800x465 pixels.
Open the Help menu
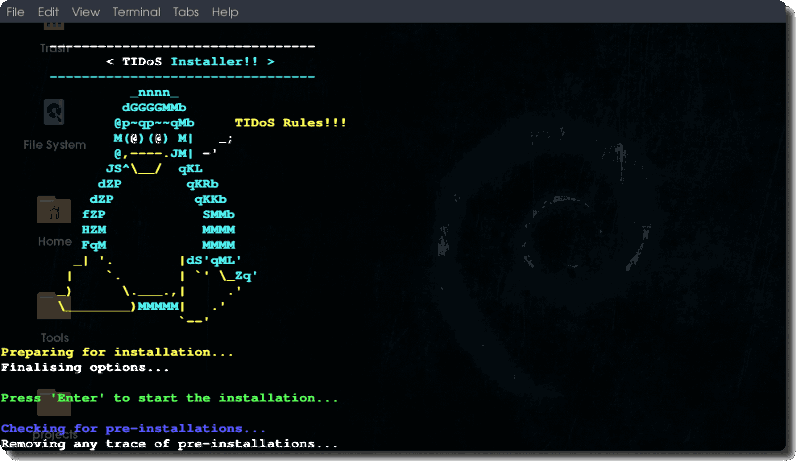[x=225, y=12]
